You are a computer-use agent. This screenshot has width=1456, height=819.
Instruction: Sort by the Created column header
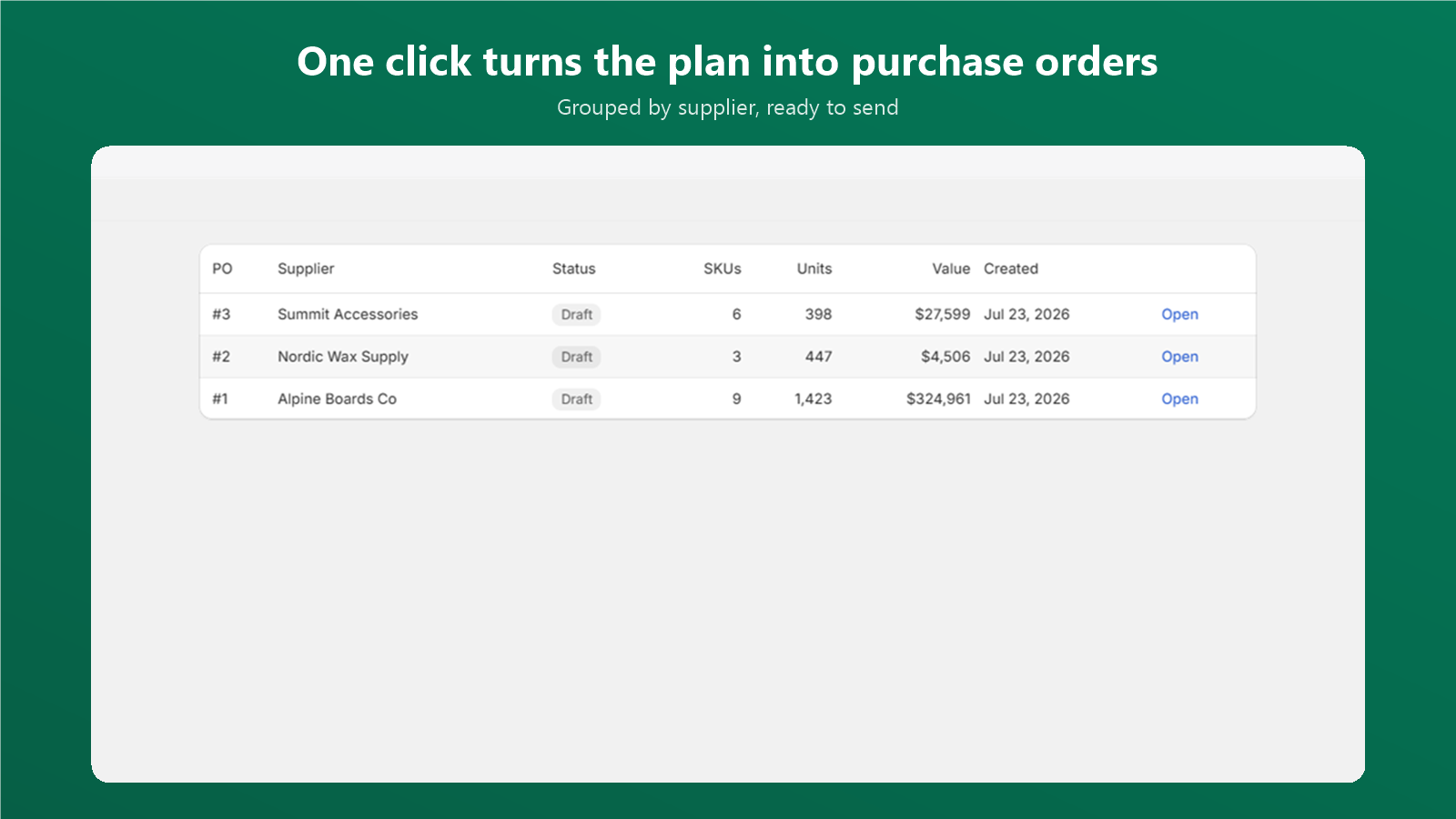pyautogui.click(x=1011, y=268)
